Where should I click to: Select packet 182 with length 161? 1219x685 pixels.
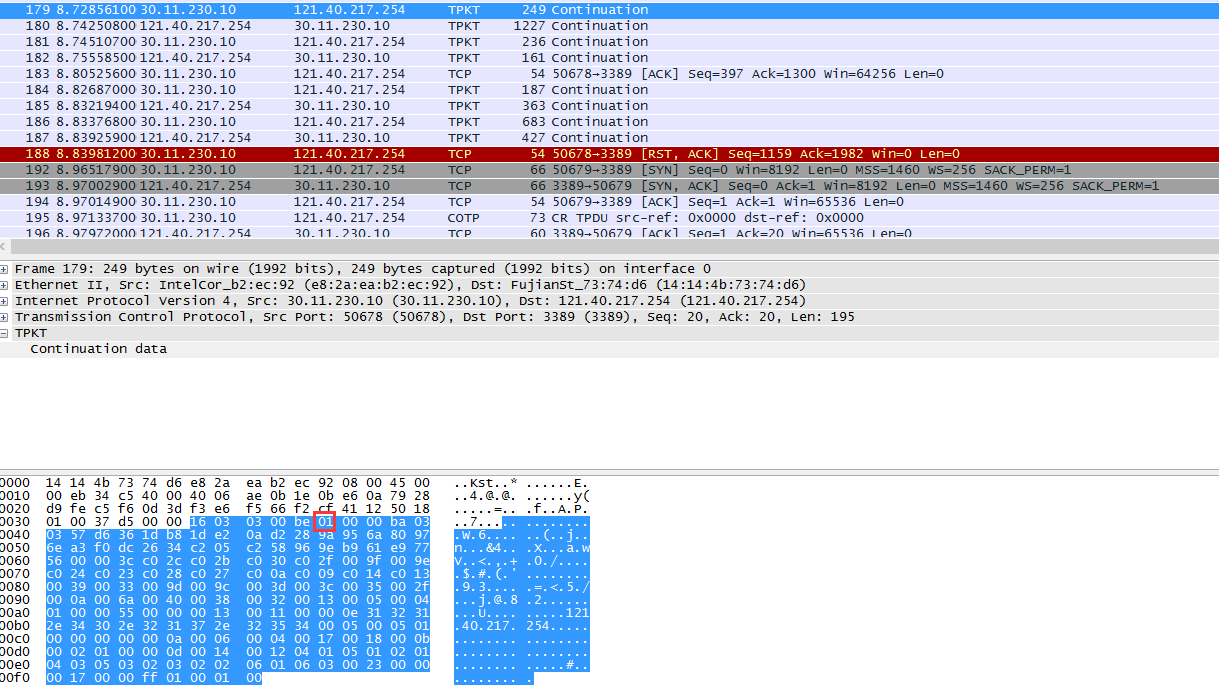[x=609, y=57]
